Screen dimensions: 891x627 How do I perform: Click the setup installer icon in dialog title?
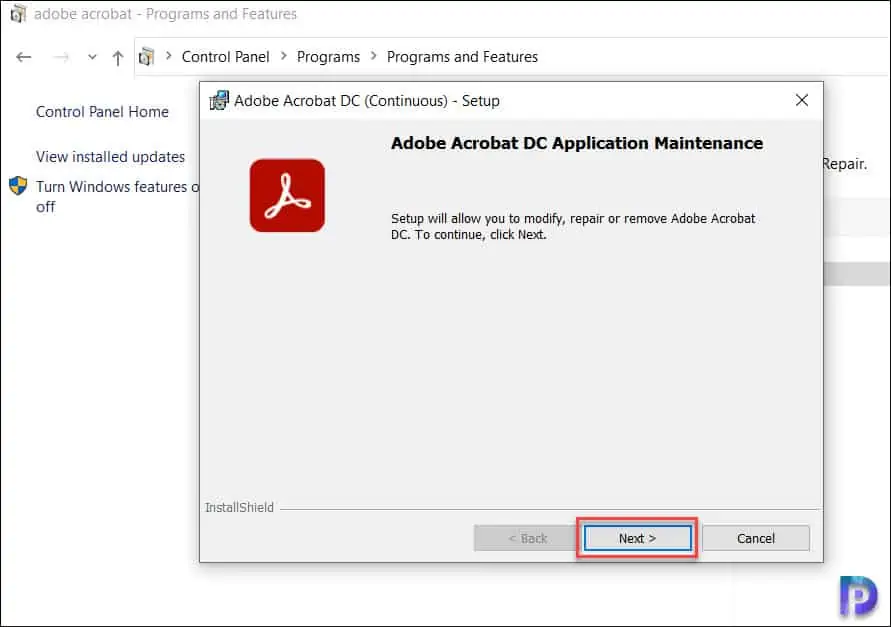(x=219, y=101)
